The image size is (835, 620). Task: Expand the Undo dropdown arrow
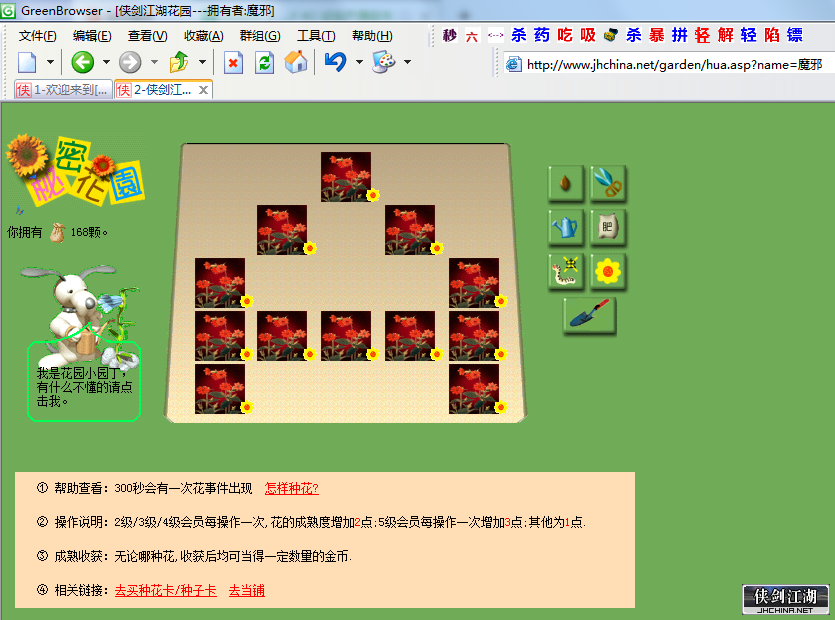(x=359, y=62)
